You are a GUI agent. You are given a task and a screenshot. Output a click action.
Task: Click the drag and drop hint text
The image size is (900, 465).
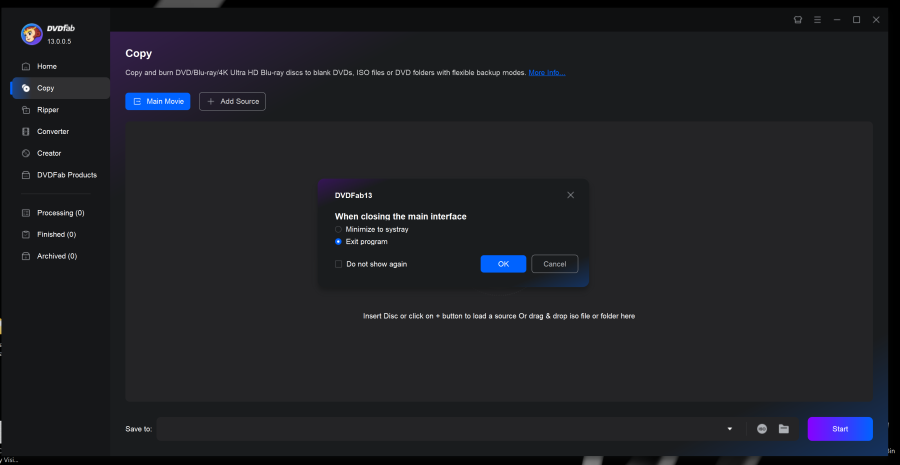(x=499, y=316)
